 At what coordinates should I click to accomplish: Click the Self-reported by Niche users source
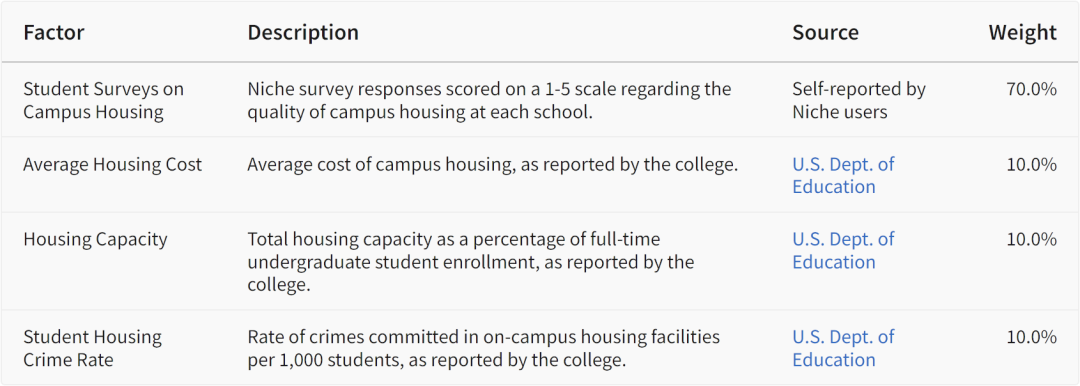(859, 100)
